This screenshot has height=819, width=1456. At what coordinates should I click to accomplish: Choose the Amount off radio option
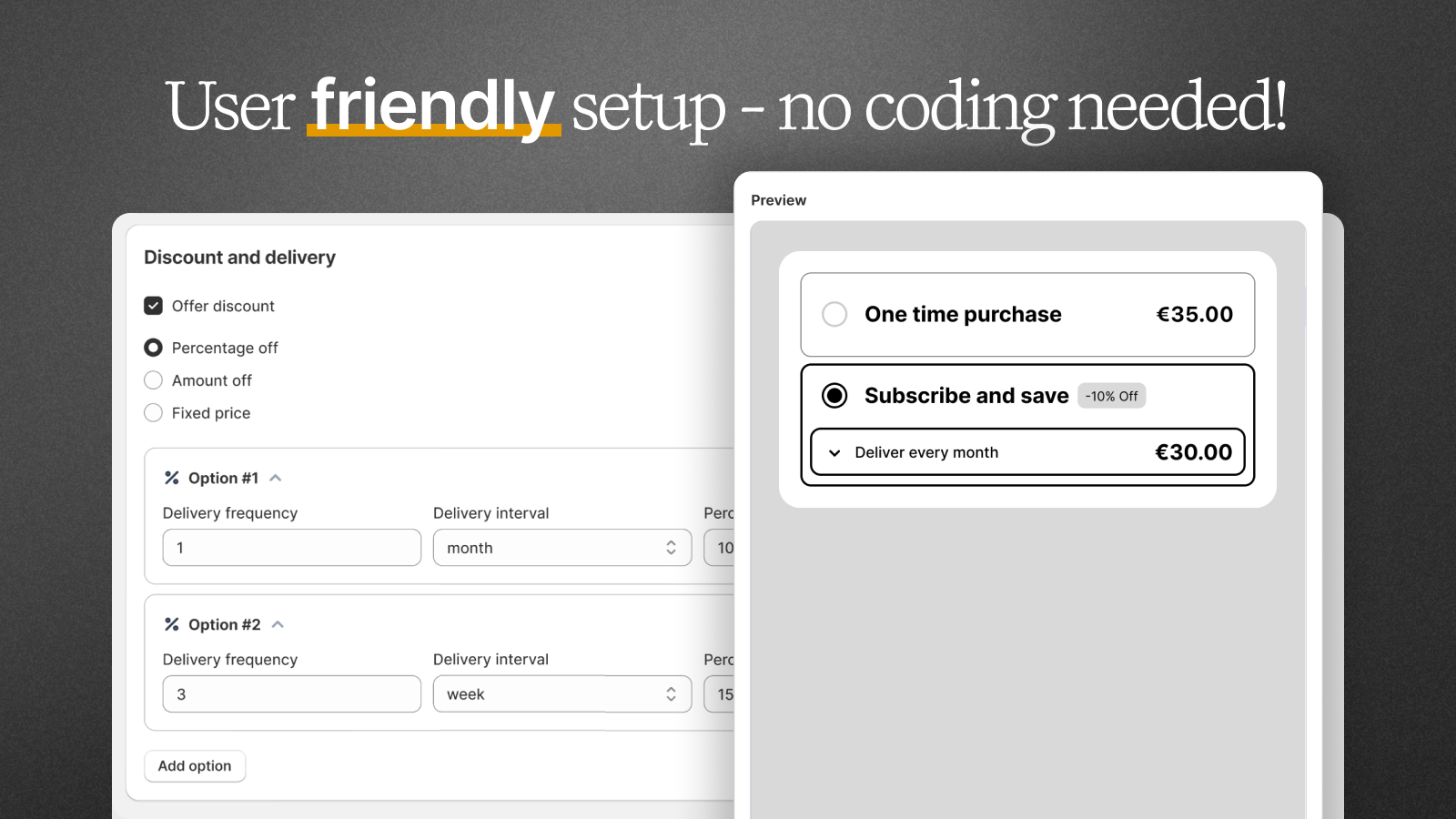pyautogui.click(x=153, y=380)
